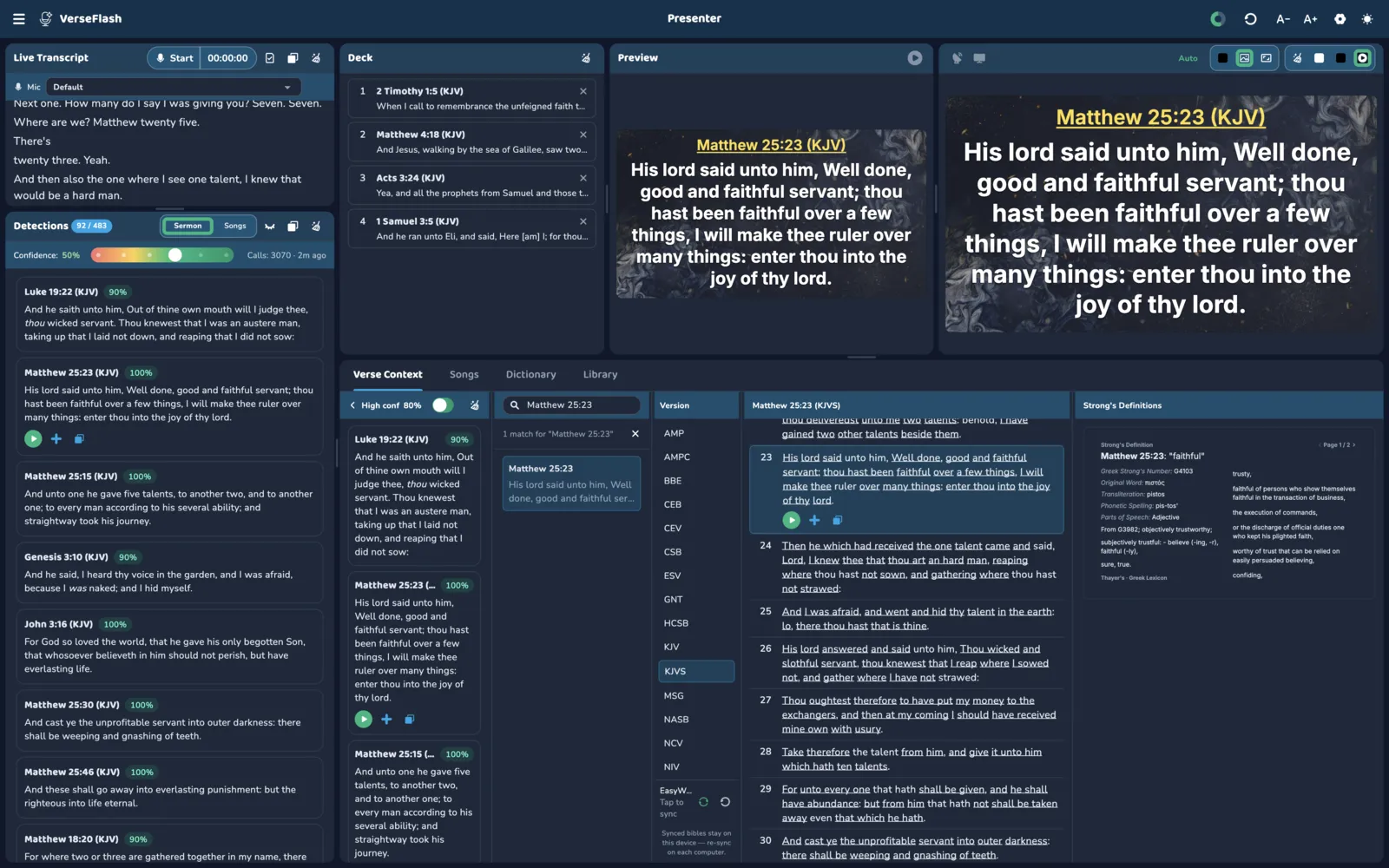Toggle the High conf 80% switch
The image size is (1389, 868).
tap(443, 405)
